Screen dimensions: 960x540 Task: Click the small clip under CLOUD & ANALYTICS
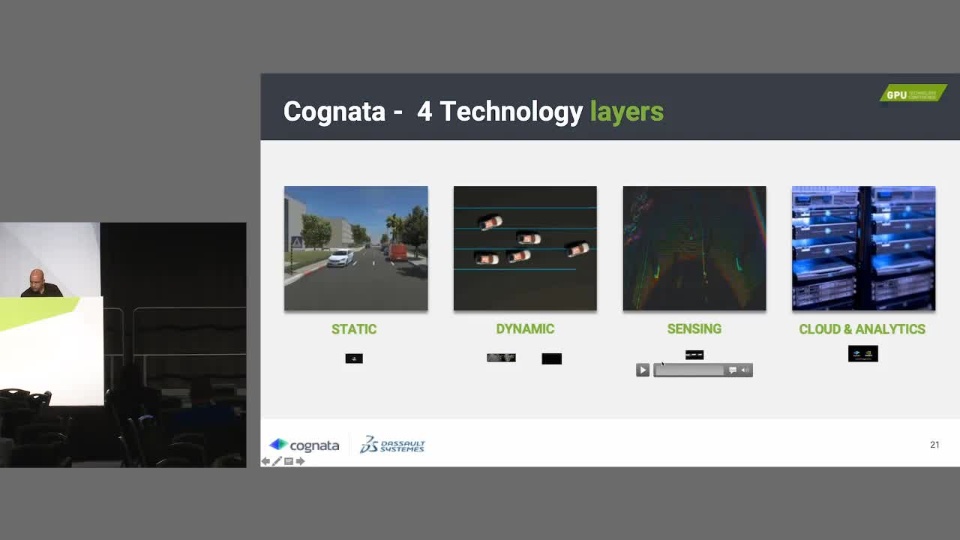click(863, 353)
